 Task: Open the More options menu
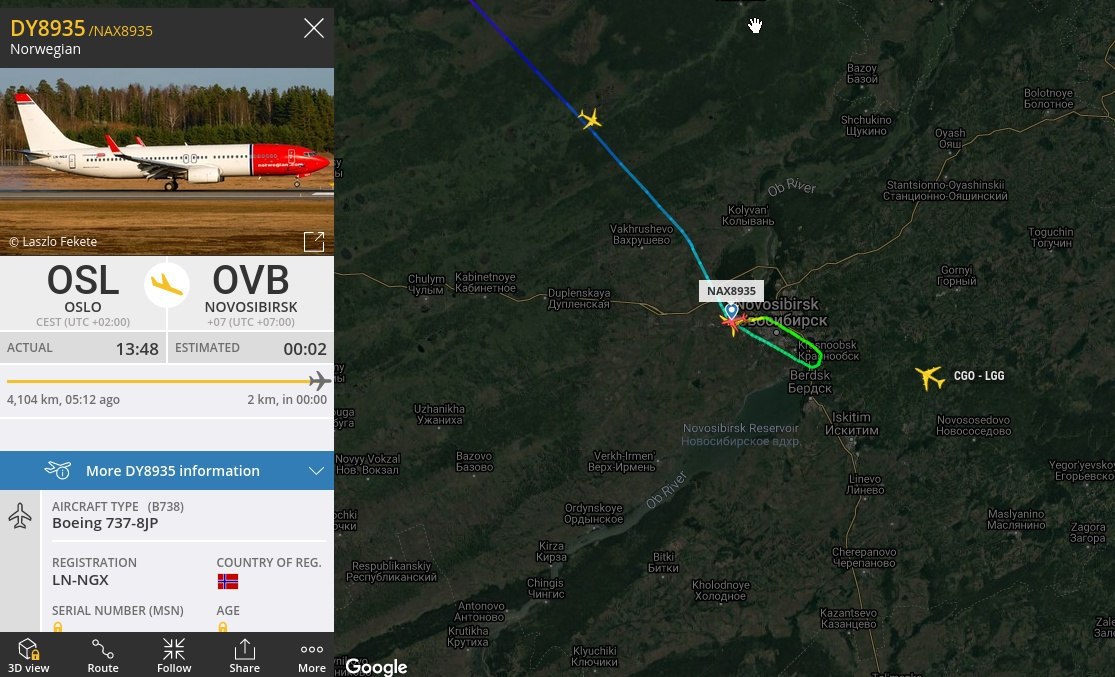[x=311, y=655]
